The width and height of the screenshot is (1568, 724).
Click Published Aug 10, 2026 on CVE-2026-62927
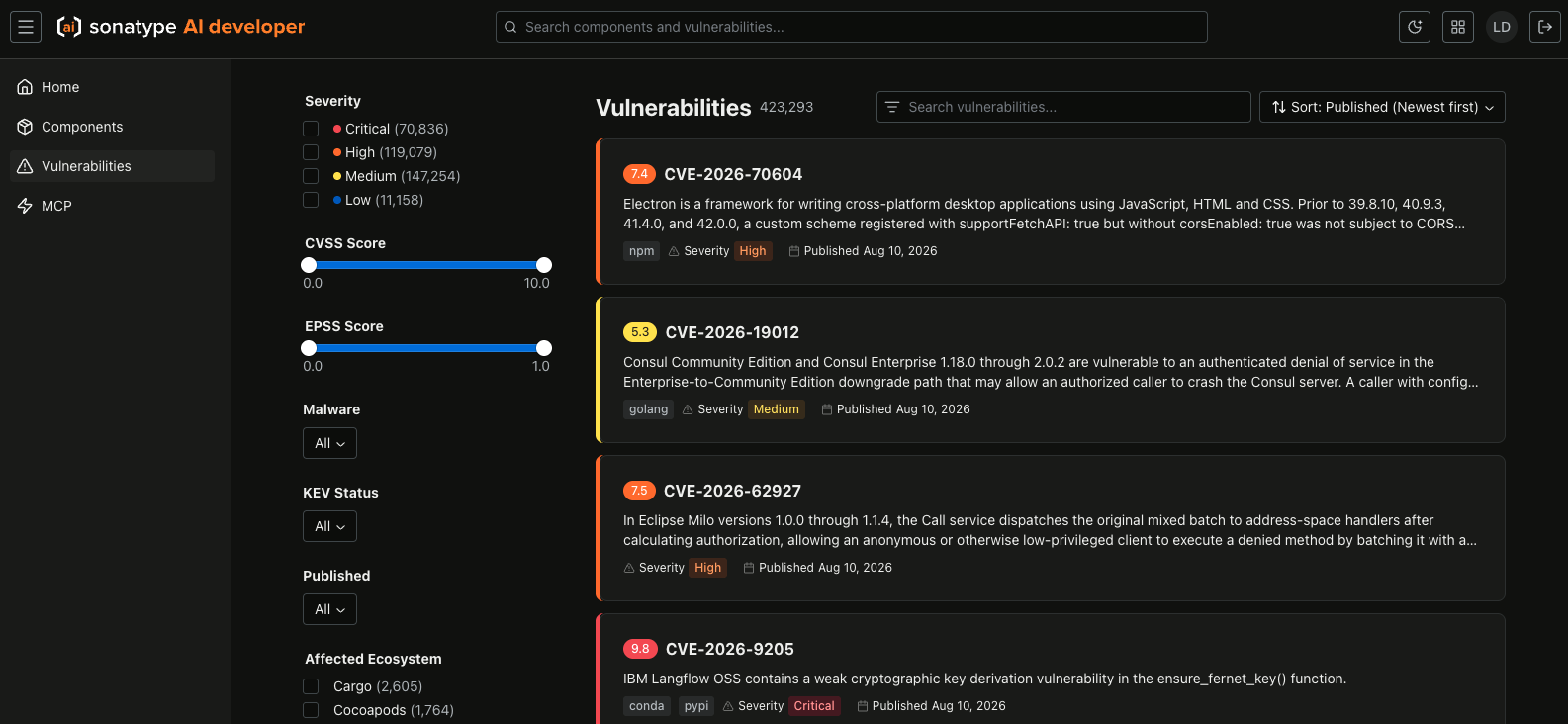pyautogui.click(x=825, y=568)
